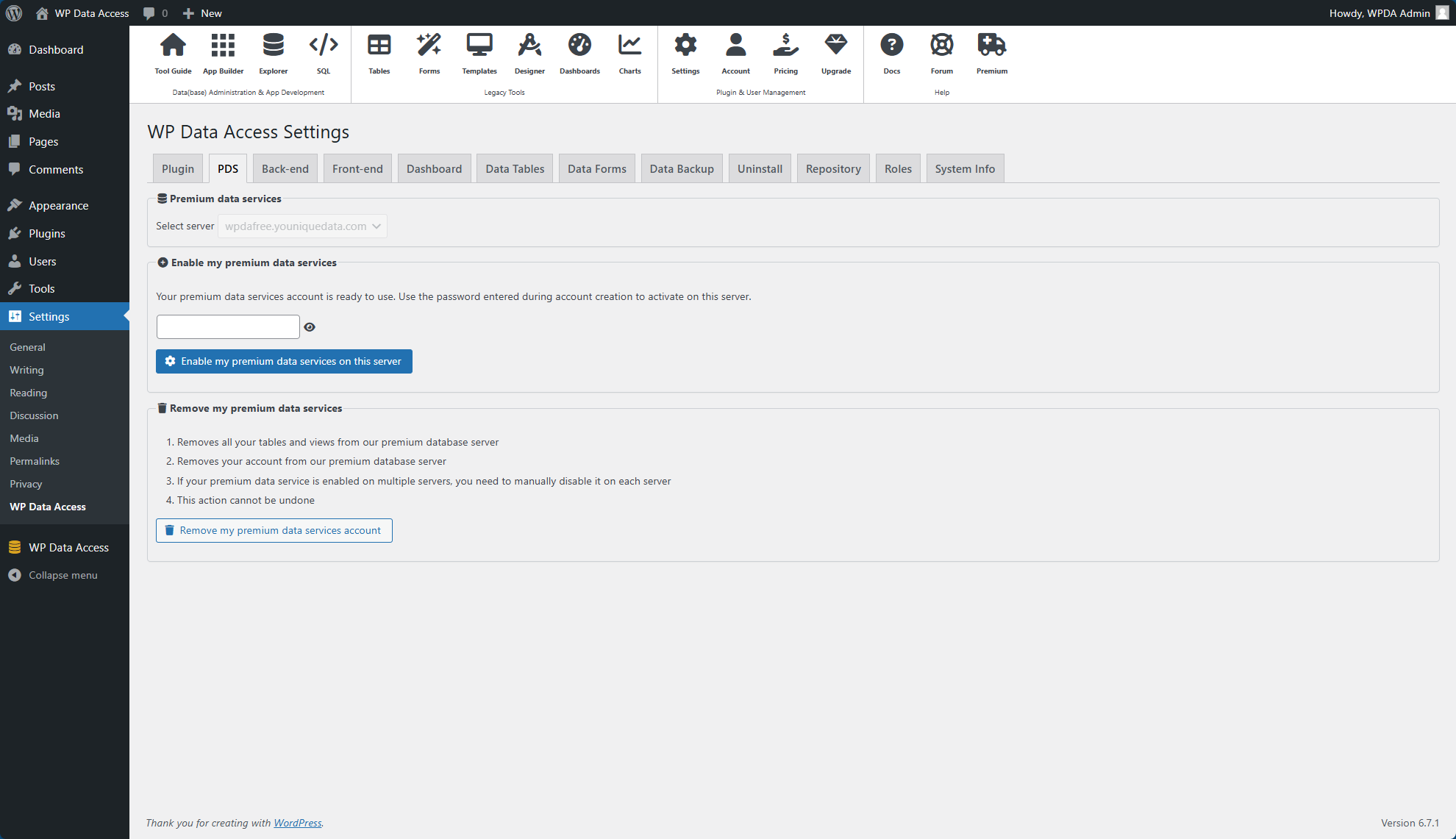Select the SQL tool

(x=324, y=51)
